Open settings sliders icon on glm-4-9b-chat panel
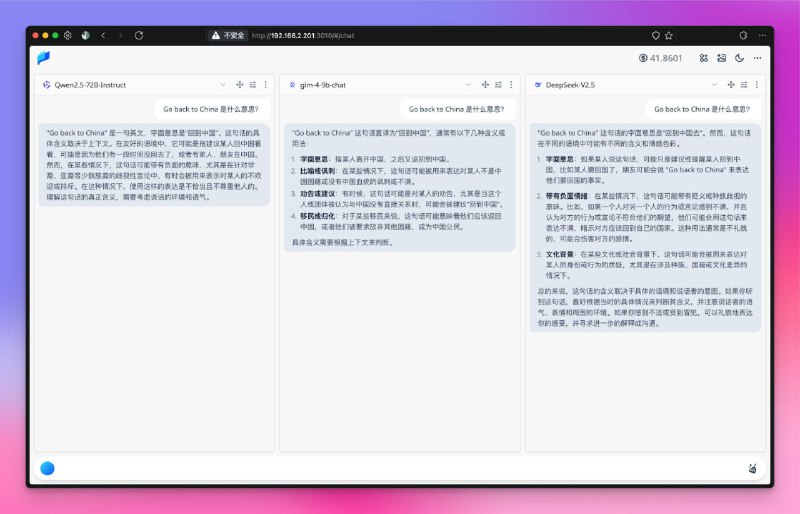This screenshot has width=800, height=514. [x=500, y=85]
